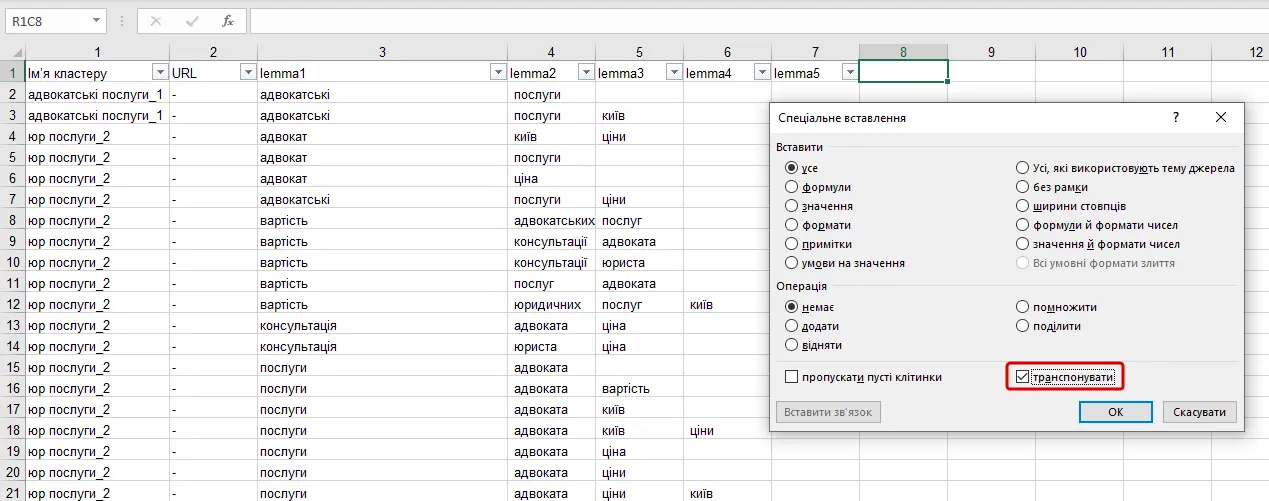Image resolution: width=1269 pixels, height=501 pixels.
Task: Select the header of column 3
Action: pyautogui.click(x=382, y=52)
